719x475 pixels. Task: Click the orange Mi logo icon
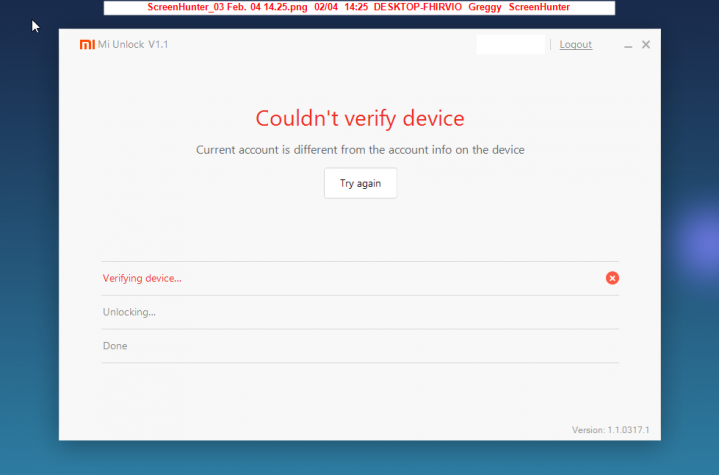87,44
